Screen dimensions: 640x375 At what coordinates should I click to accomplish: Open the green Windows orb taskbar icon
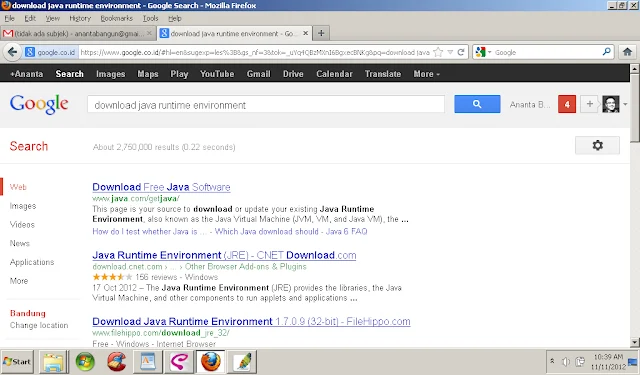tap(85, 362)
